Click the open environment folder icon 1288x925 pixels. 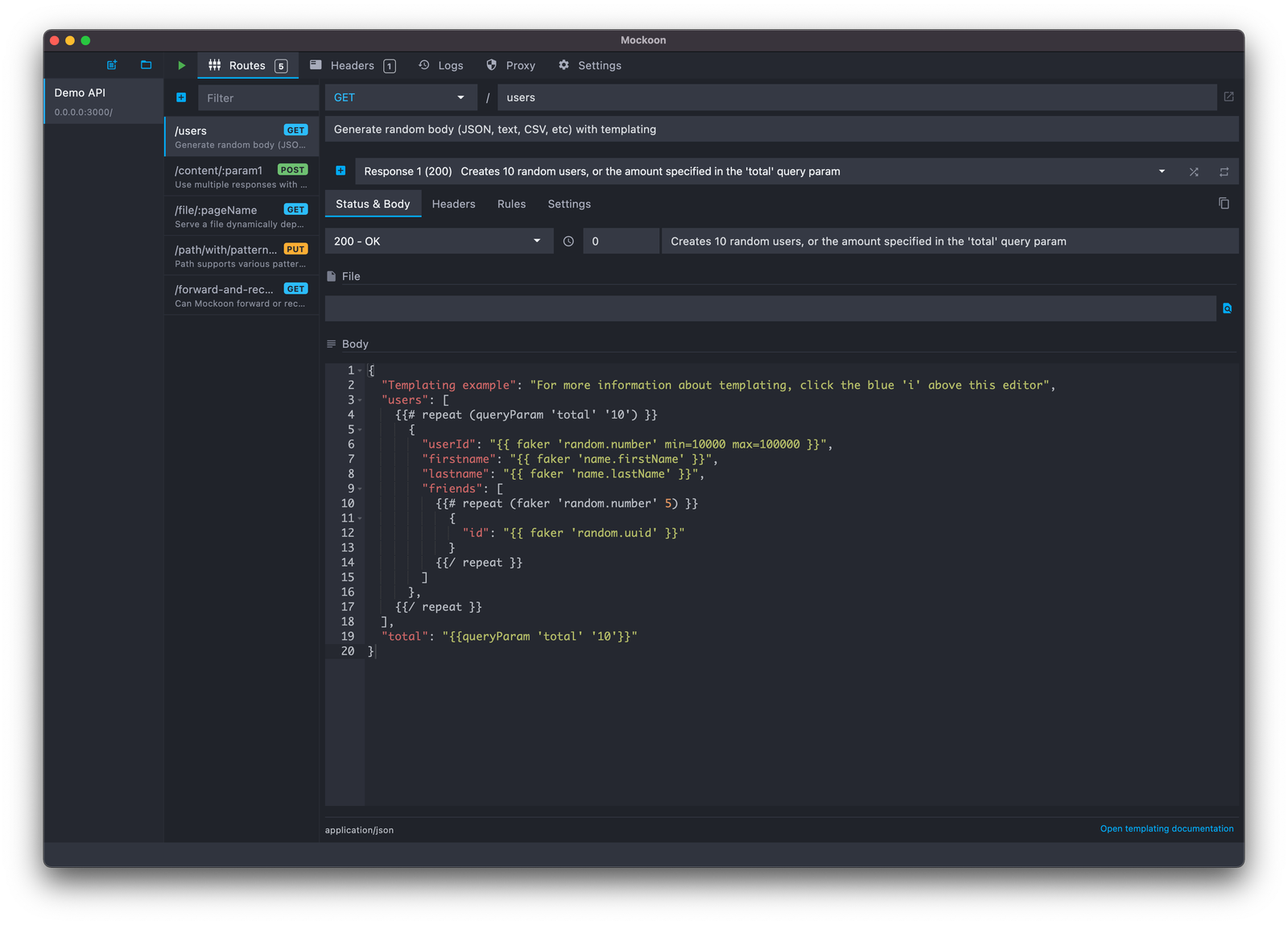(146, 65)
